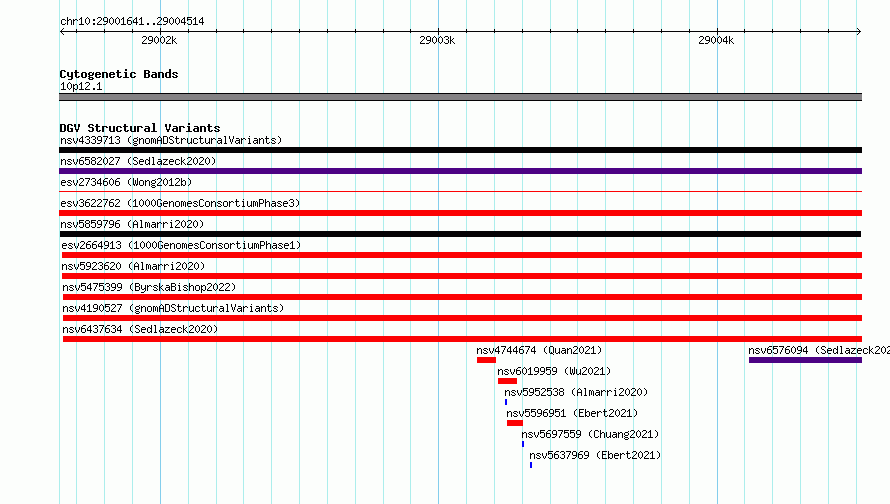Click the 29004k ruler mark
Screen dimensions: 890x504
pos(716,40)
